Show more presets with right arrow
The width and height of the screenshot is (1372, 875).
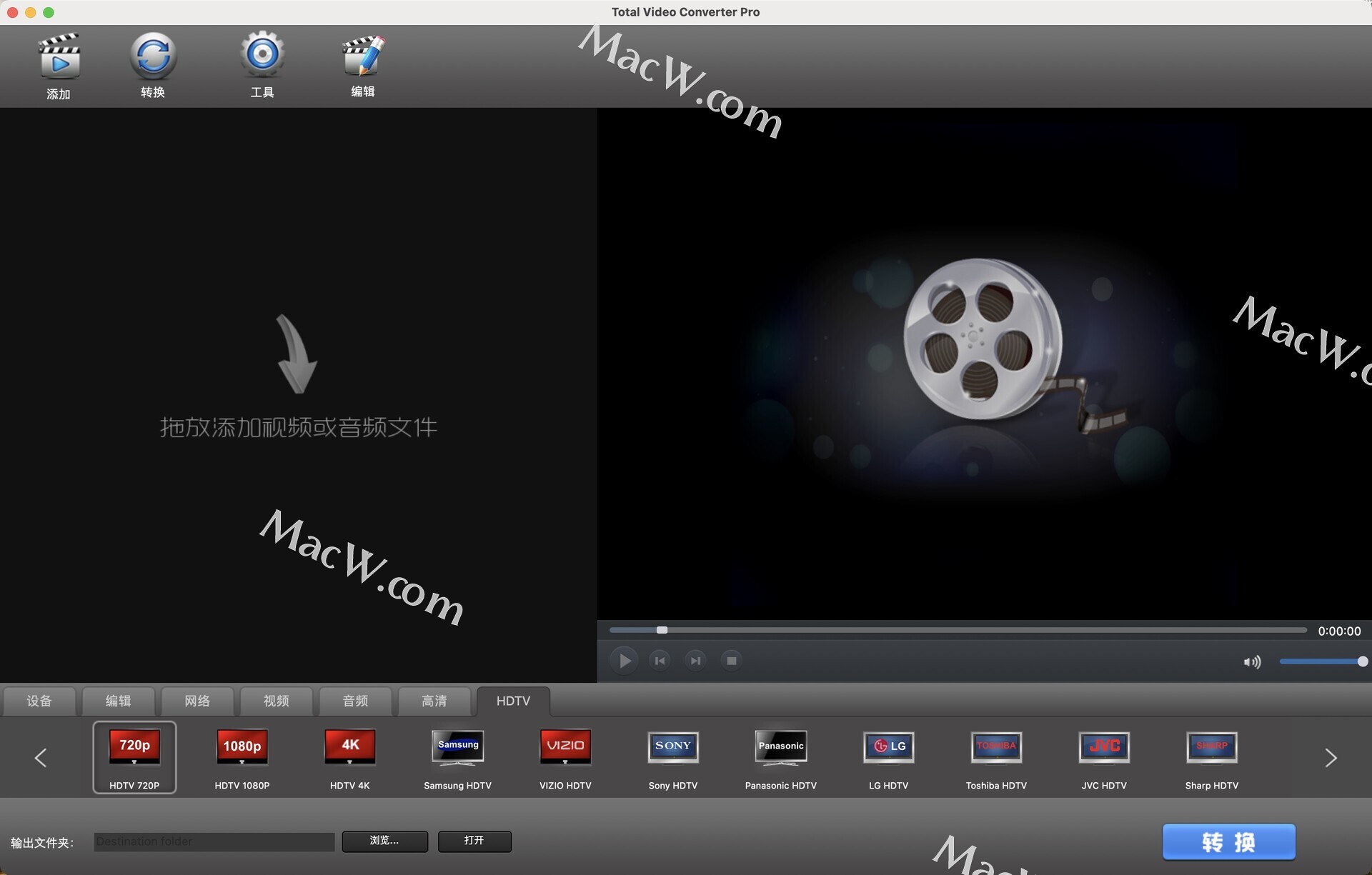[1331, 758]
